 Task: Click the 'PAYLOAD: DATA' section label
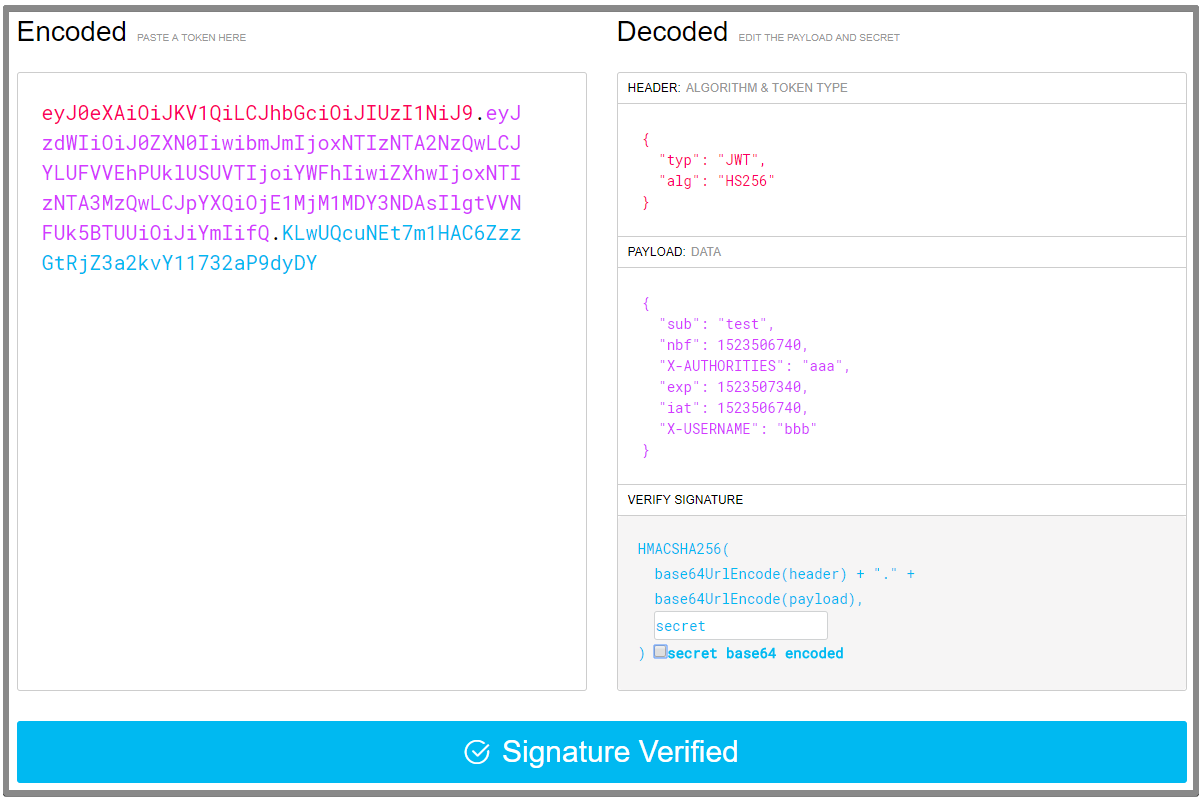(x=674, y=252)
